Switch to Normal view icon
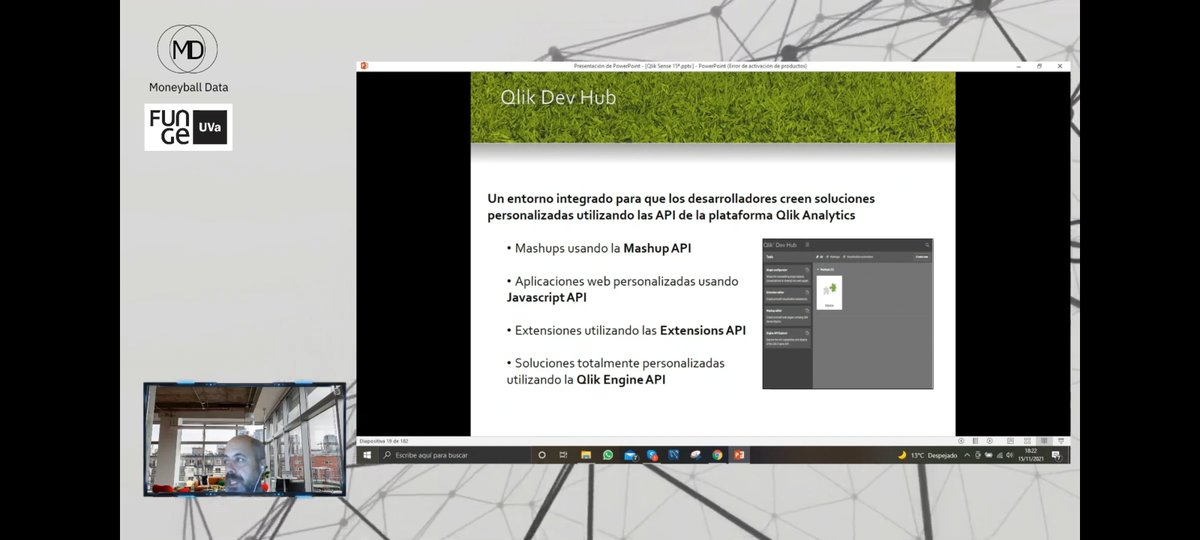This screenshot has height=540, width=1200. pyautogui.click(x=1010, y=441)
